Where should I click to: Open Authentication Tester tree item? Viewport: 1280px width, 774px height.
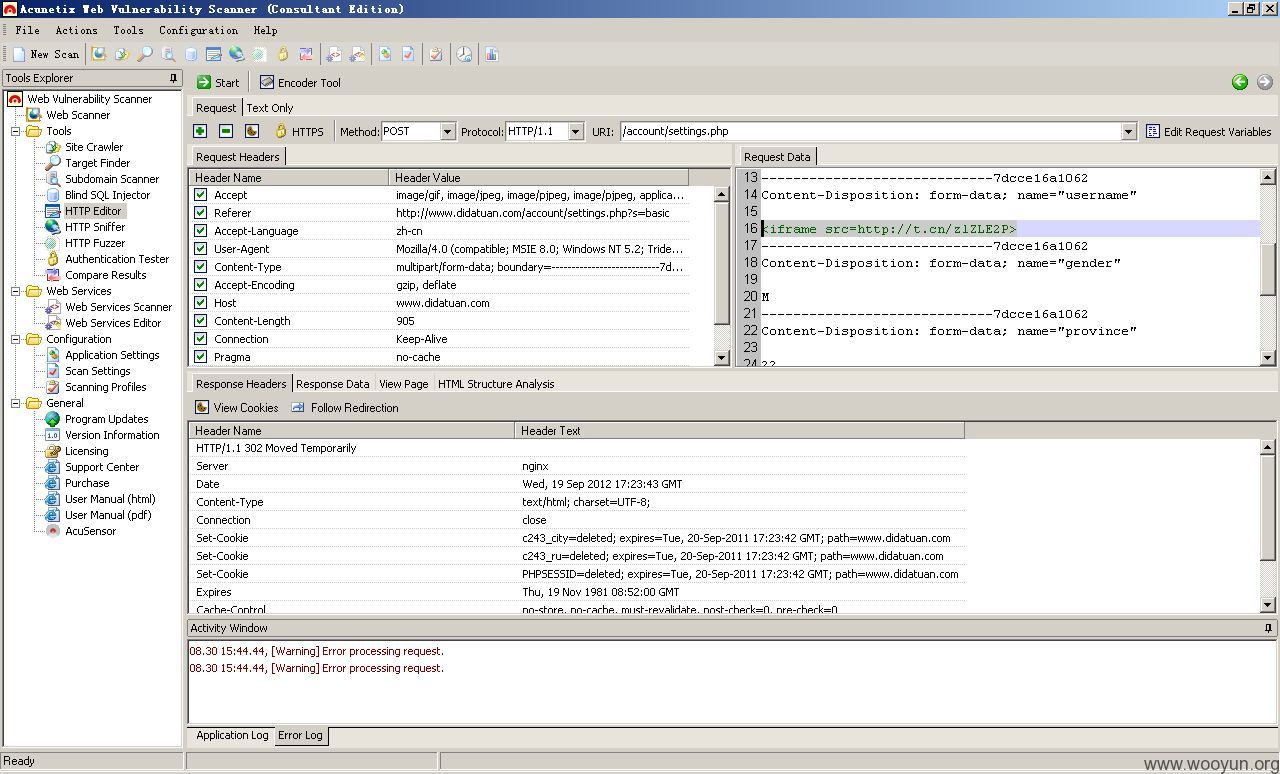click(x=117, y=259)
